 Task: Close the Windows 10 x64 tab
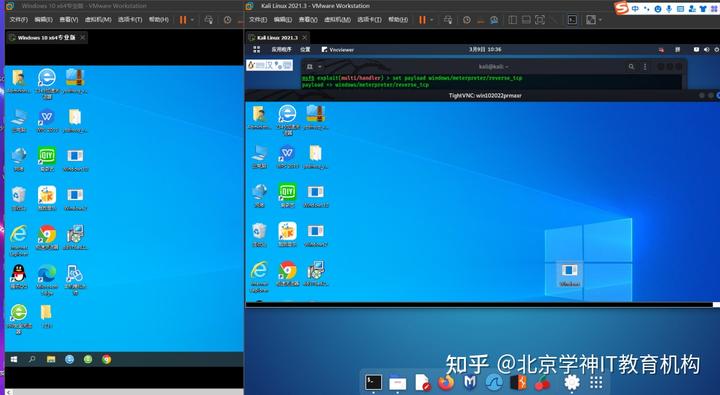[83, 38]
